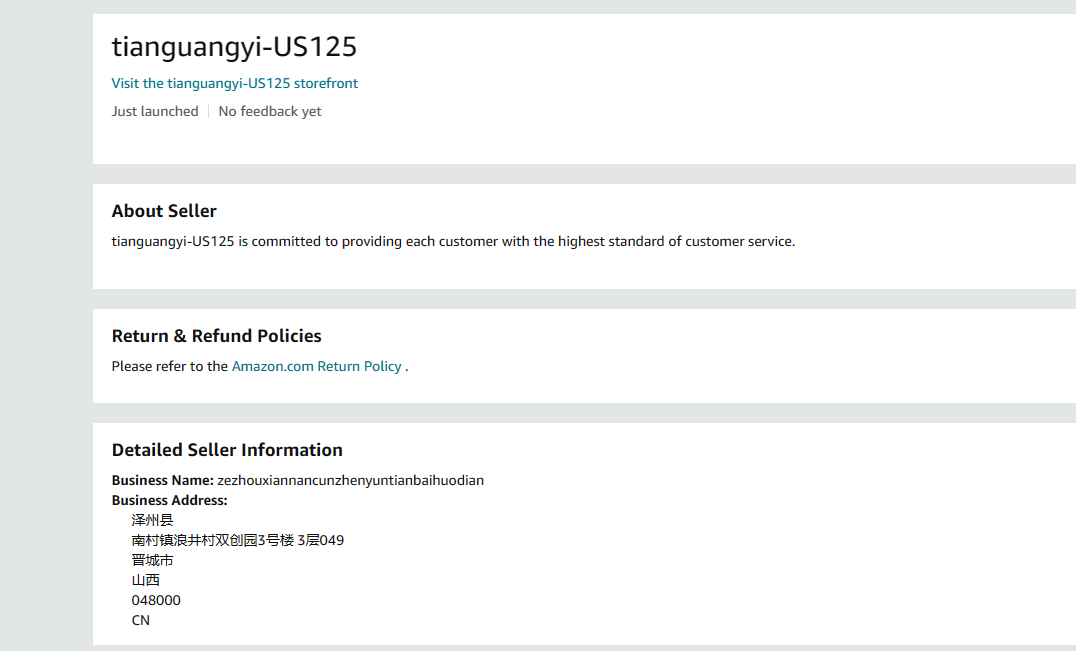Click the 晋城市 city line
Image resolution: width=1076 pixels, height=651 pixels.
152,560
